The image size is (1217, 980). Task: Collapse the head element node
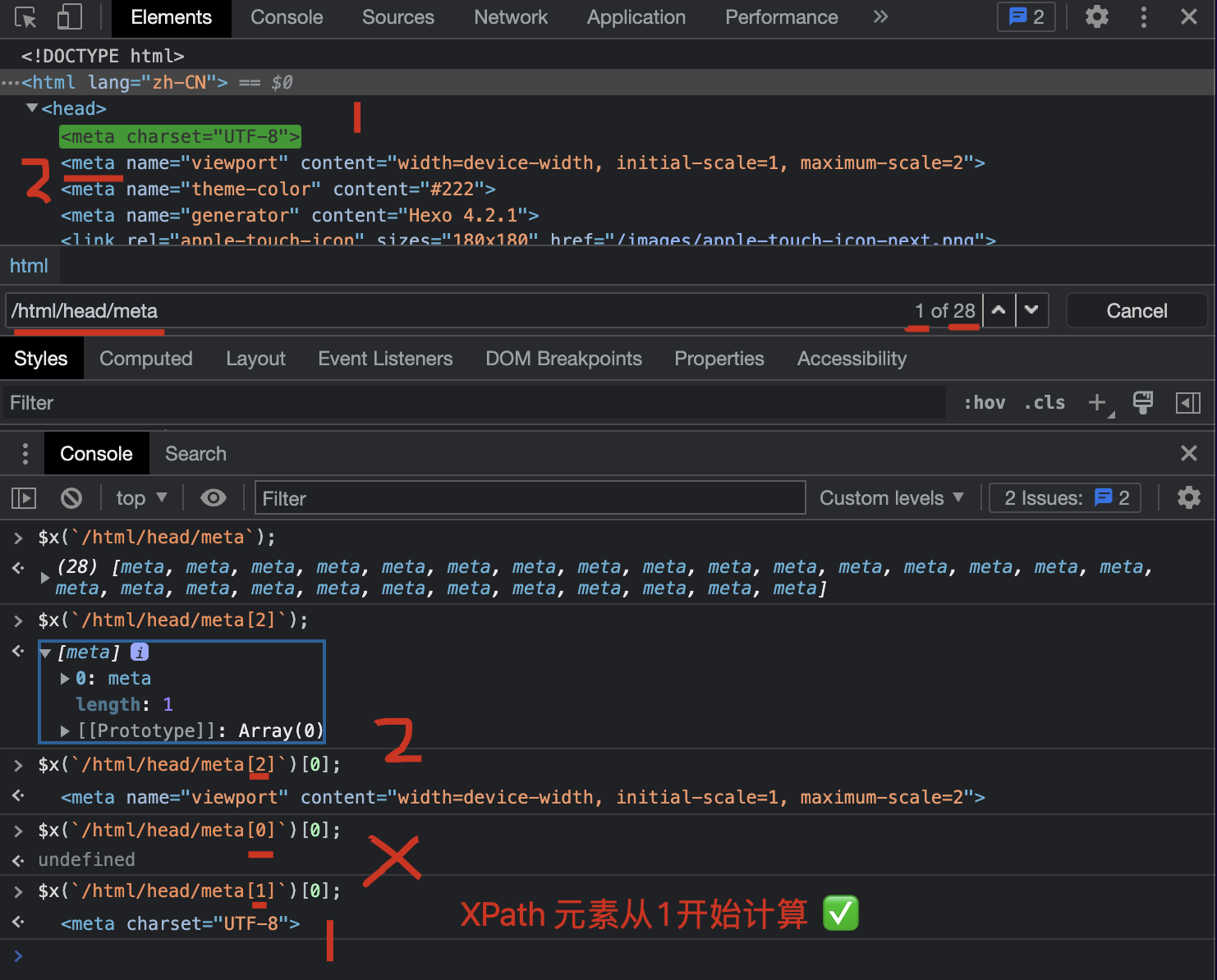32,108
